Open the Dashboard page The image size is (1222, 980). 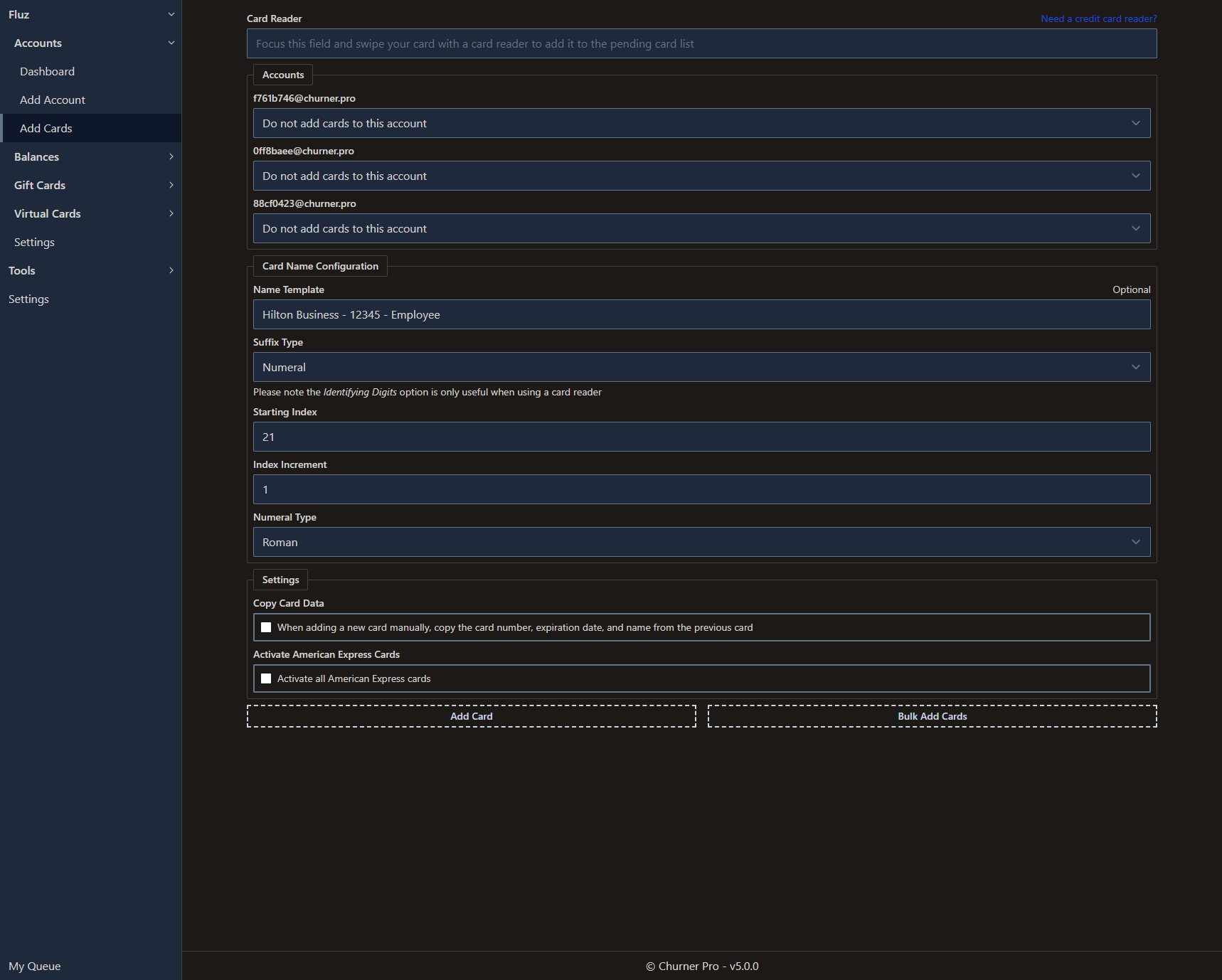pyautogui.click(x=47, y=71)
